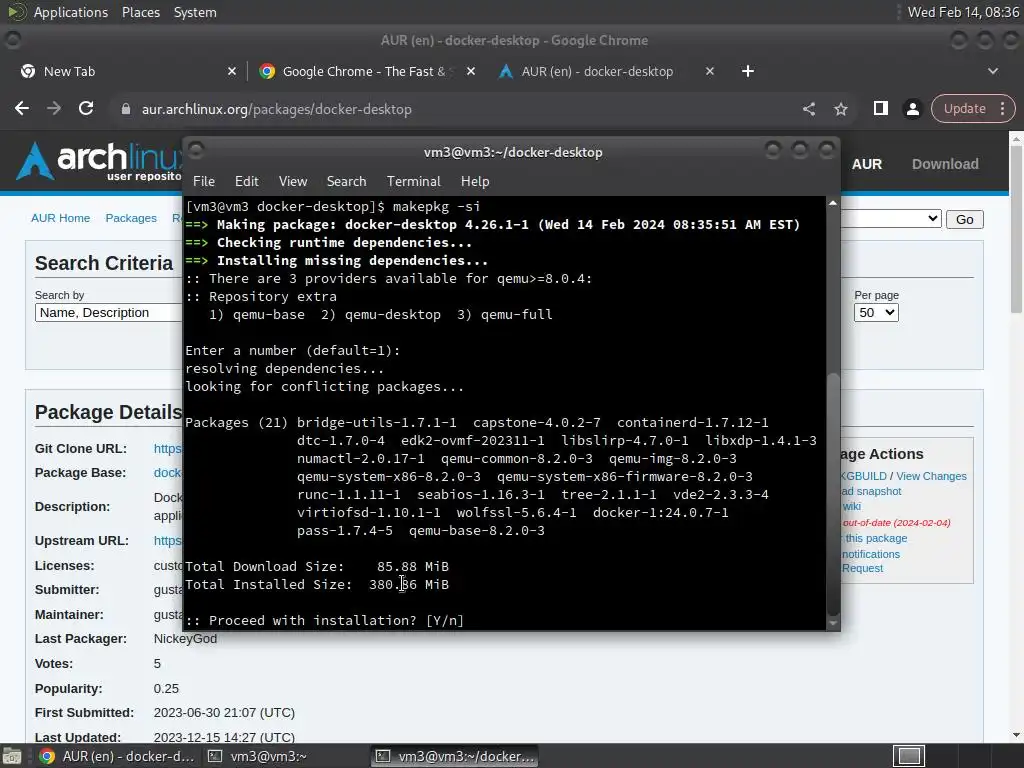
Task: Click the Request link in Package Actions
Action: (862, 568)
